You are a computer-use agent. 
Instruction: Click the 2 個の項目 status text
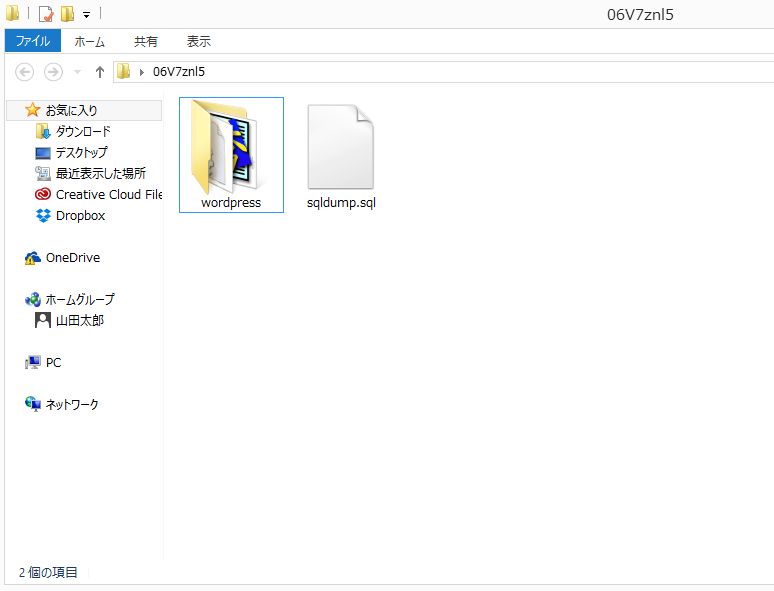48,572
